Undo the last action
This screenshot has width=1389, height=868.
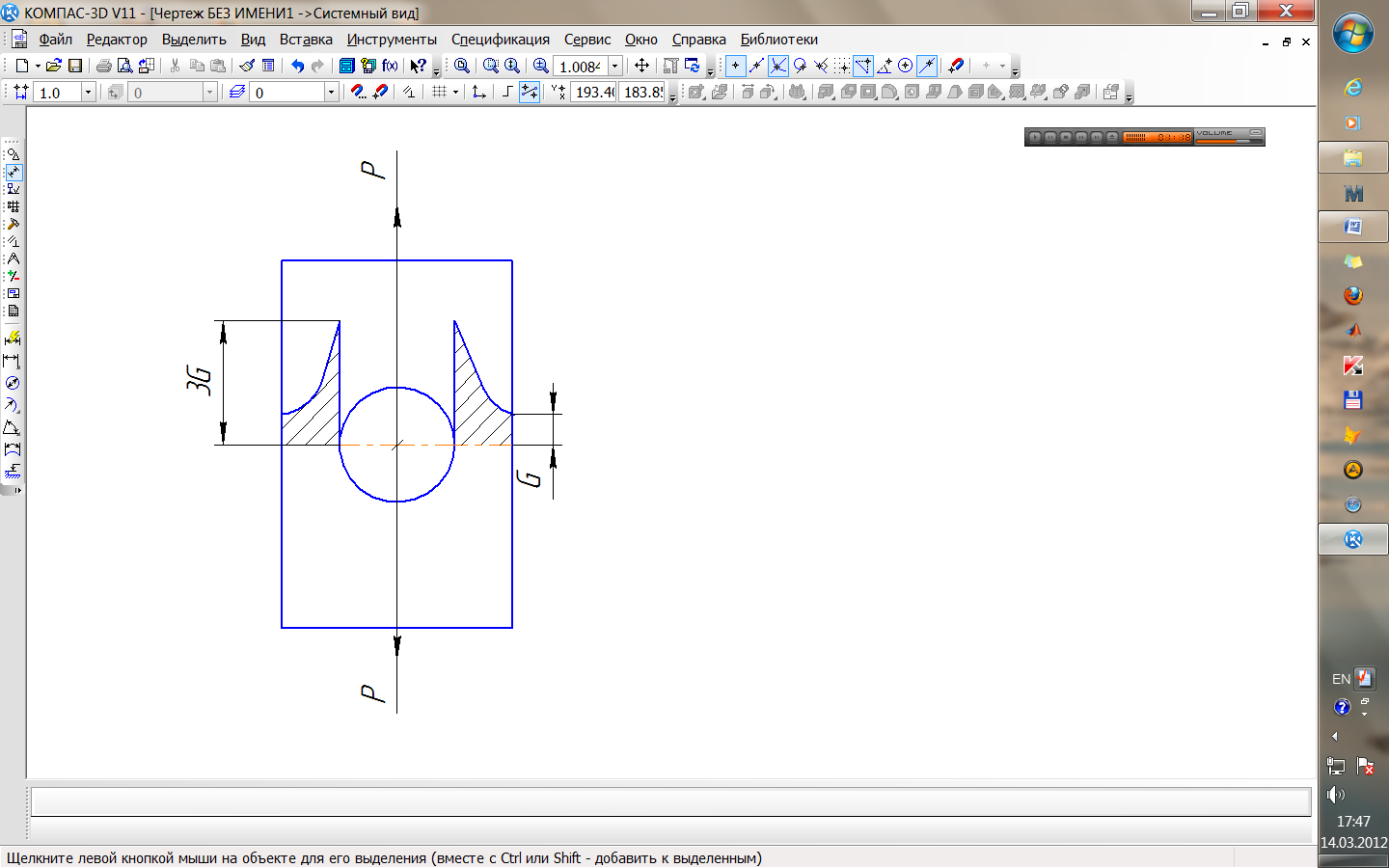point(297,66)
